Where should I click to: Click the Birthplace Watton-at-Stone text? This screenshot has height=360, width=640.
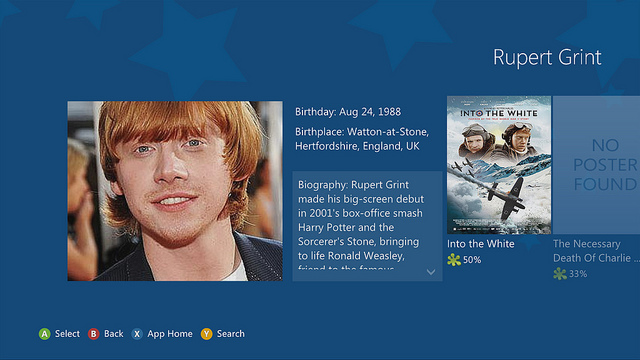362,139
